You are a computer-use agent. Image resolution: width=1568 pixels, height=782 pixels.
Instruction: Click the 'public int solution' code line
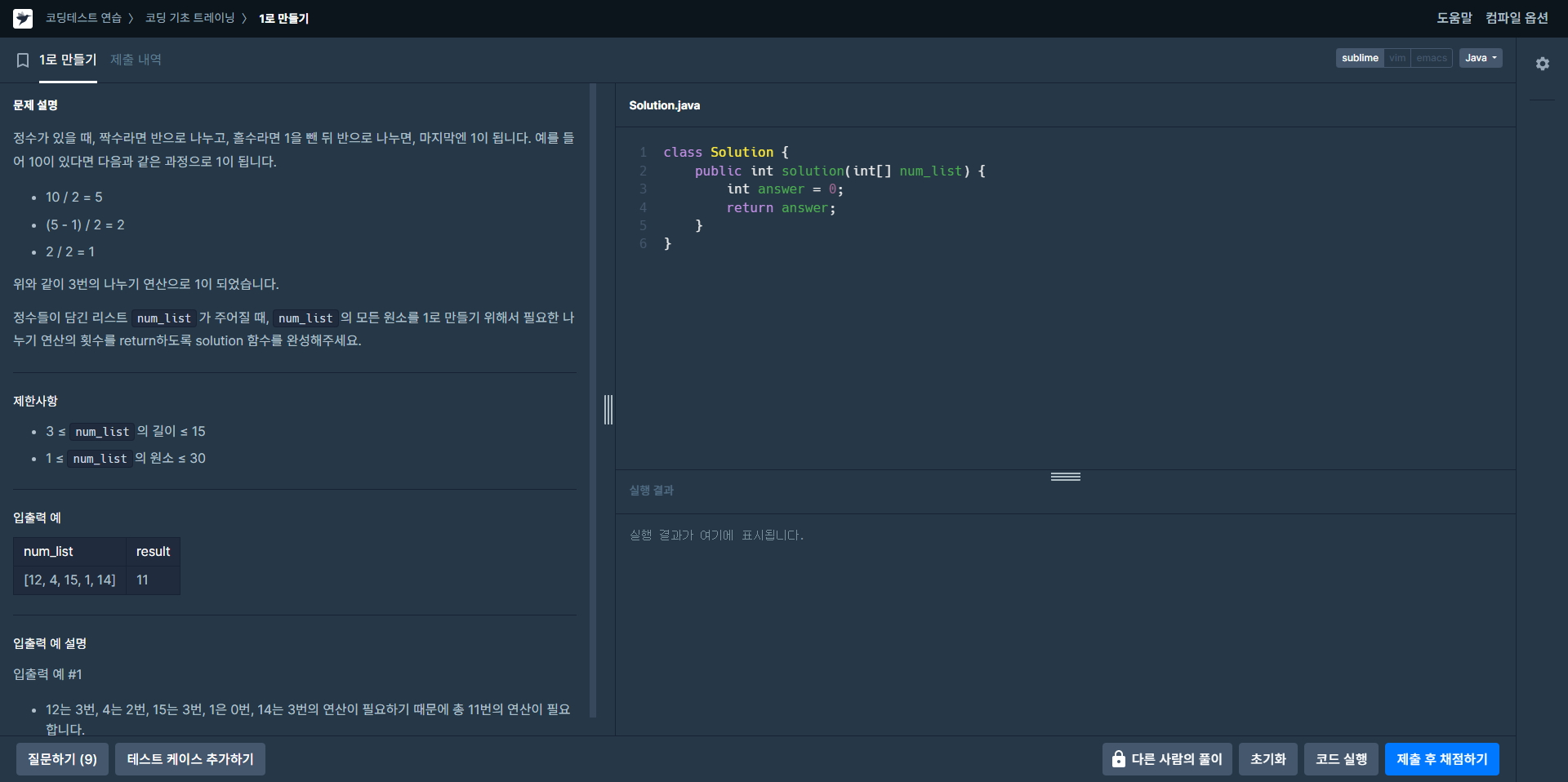pyautogui.click(x=840, y=171)
